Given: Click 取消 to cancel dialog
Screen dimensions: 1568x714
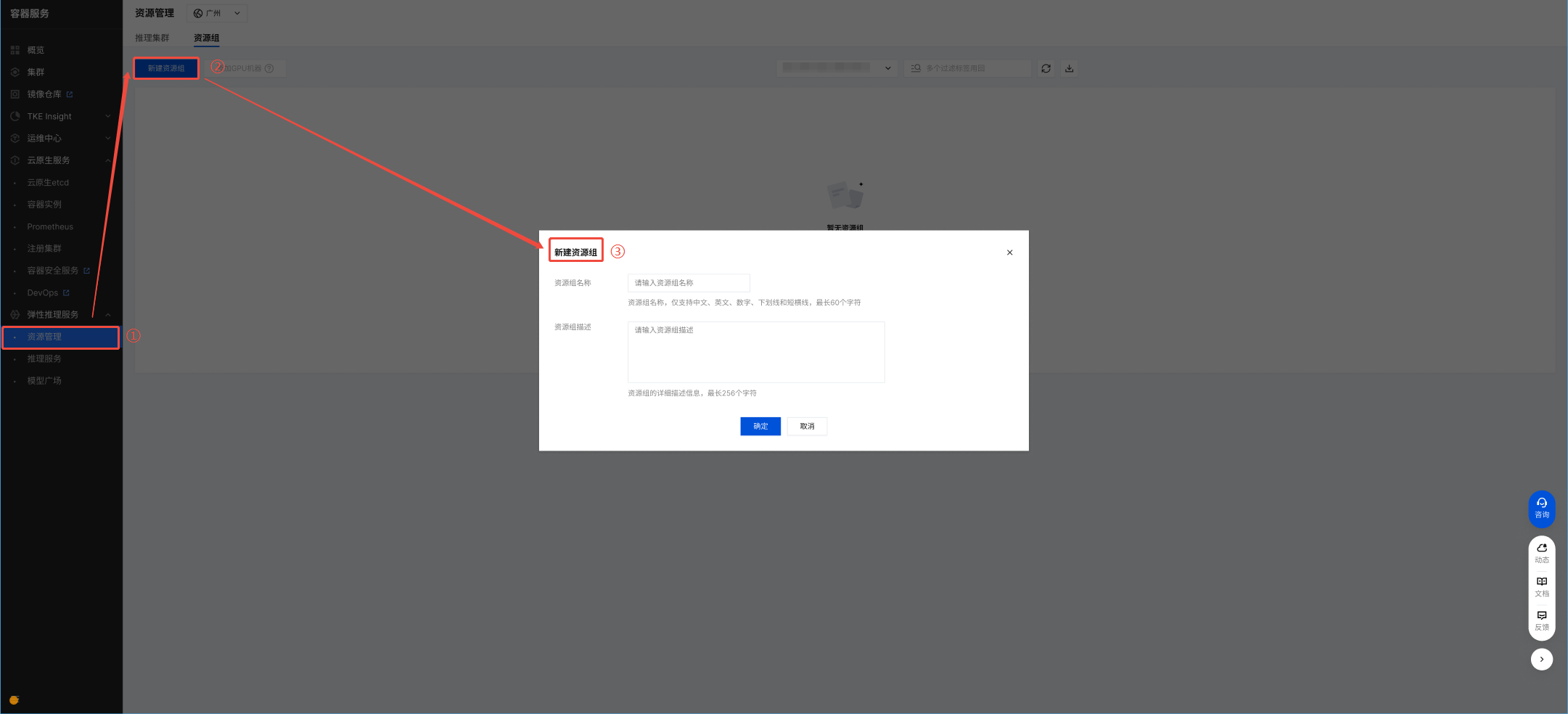Looking at the screenshot, I should [x=807, y=427].
